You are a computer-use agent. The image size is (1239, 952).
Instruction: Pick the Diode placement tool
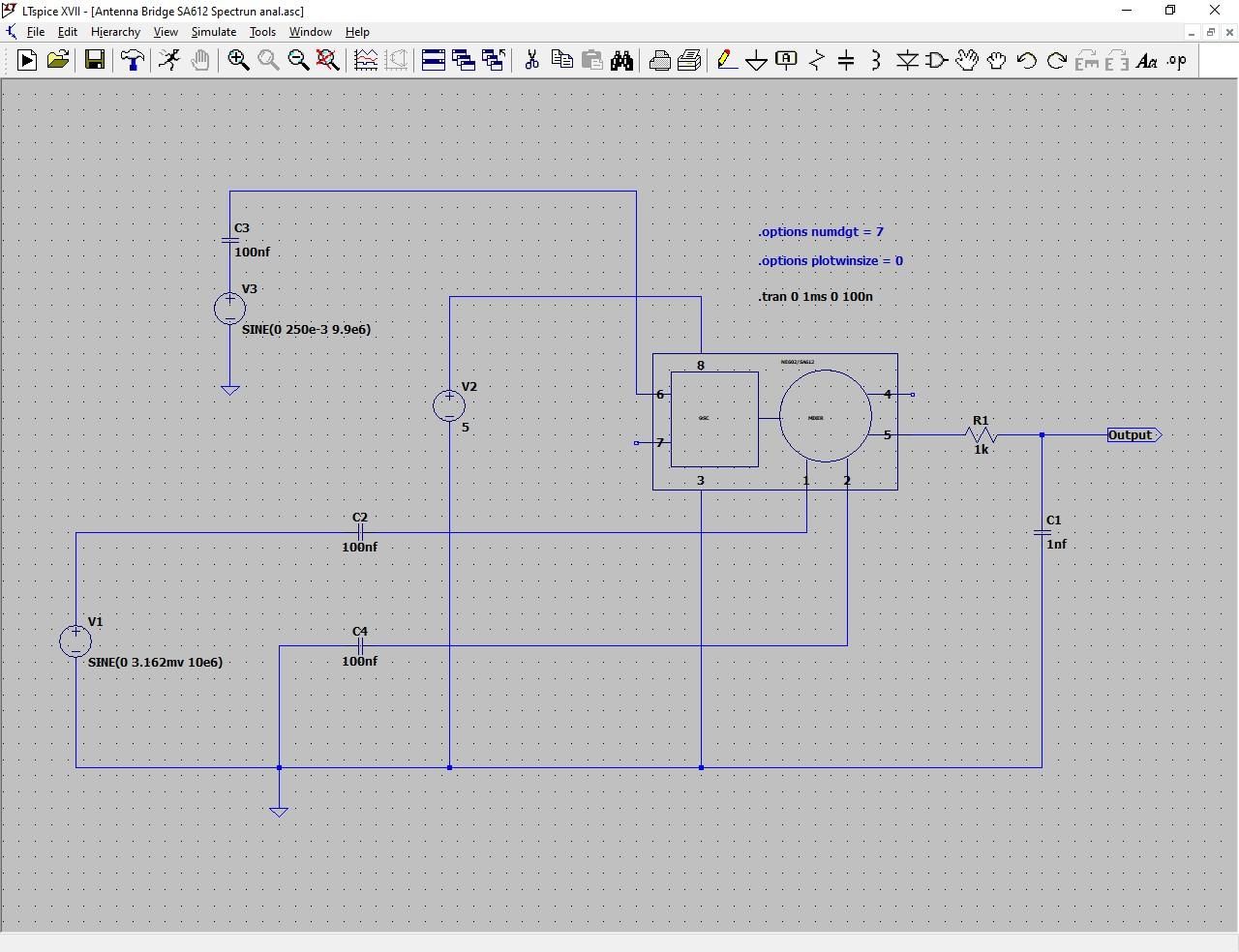[x=907, y=60]
